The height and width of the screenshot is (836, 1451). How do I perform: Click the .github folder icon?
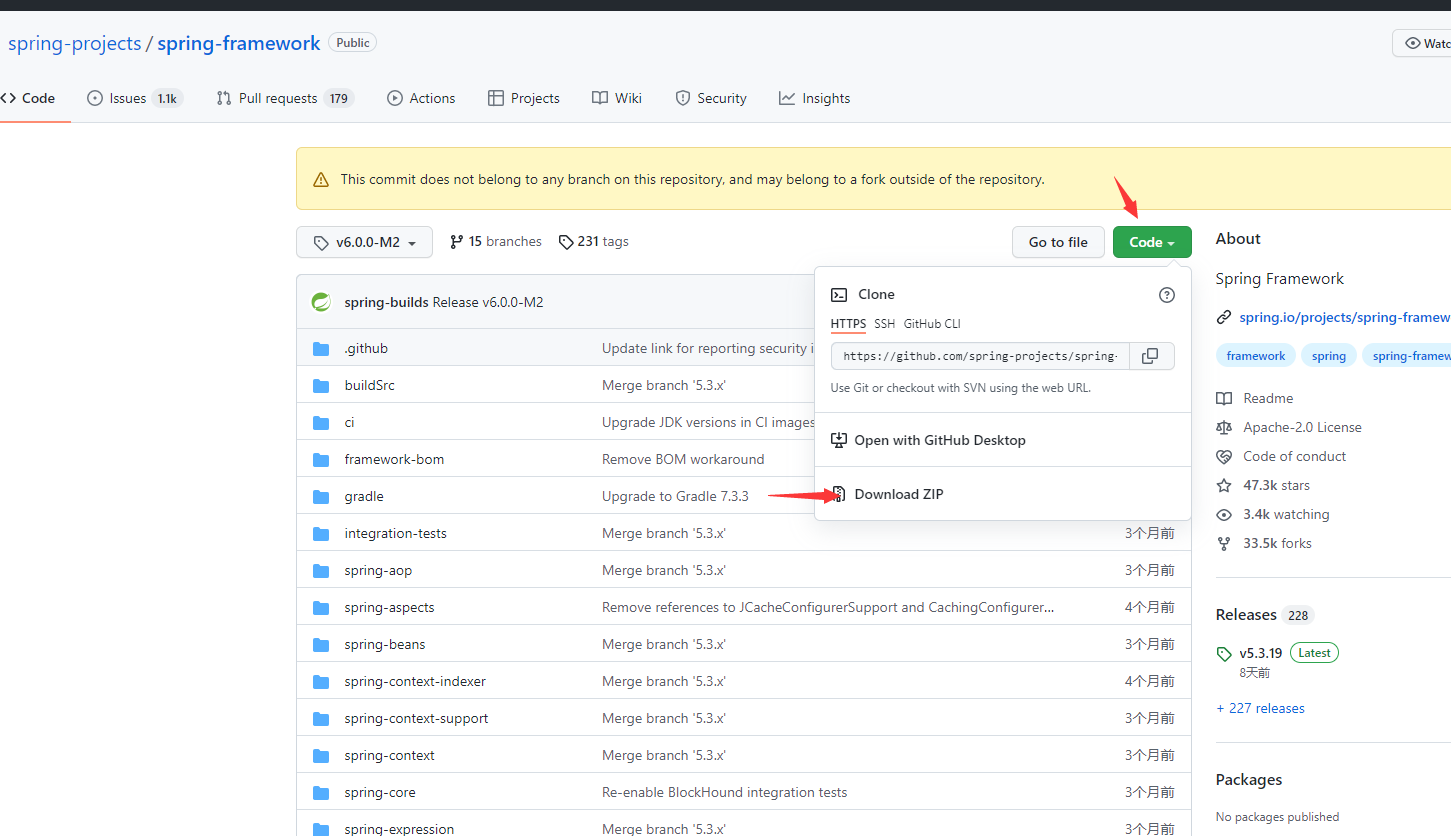[321, 349]
